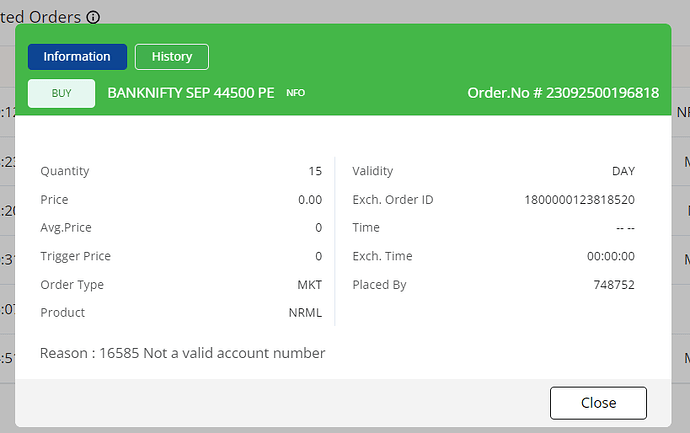Viewport: 690px width, 433px height.
Task: Select the Information tab
Action: point(77,57)
